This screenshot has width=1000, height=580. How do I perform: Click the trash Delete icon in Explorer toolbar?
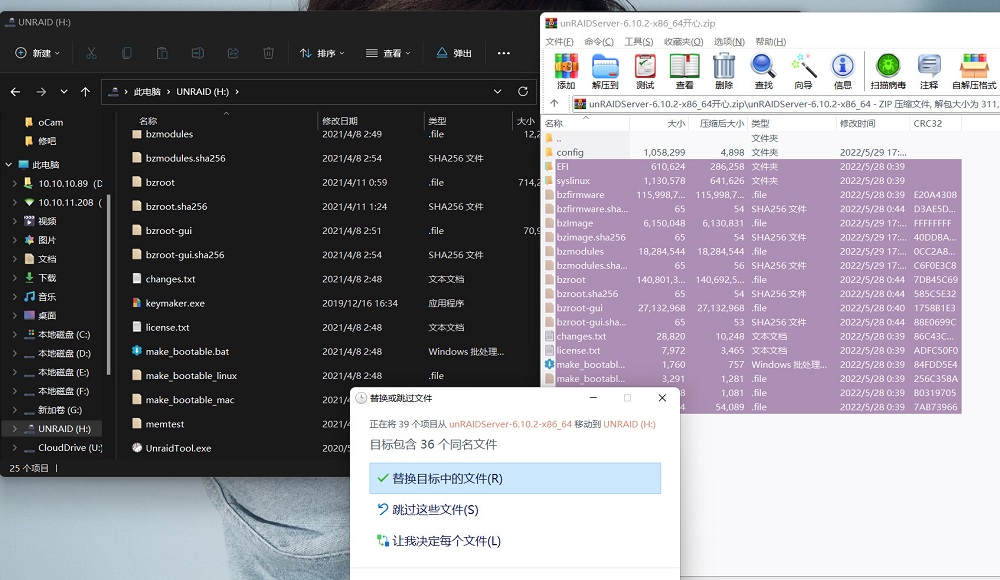pos(268,53)
